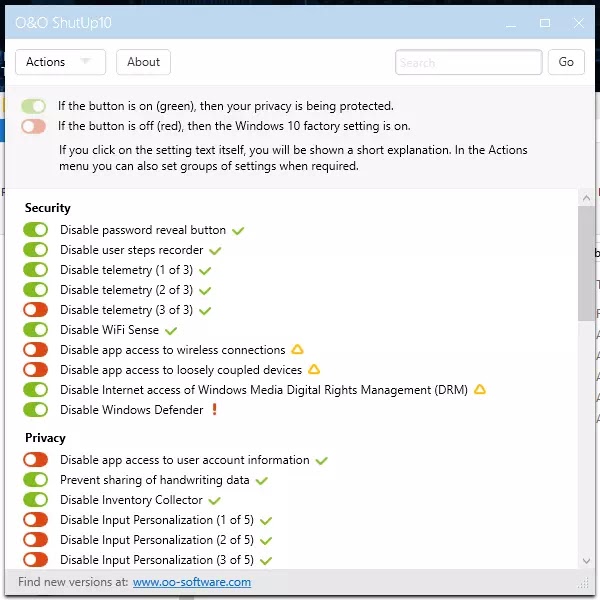
Task: Toggle Disable password reveal button switch
Action: click(36, 230)
